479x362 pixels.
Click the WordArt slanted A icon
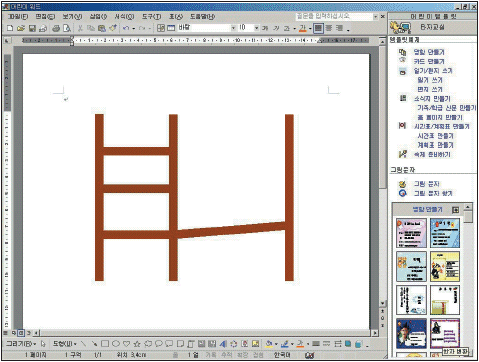pyautogui.click(x=223, y=343)
